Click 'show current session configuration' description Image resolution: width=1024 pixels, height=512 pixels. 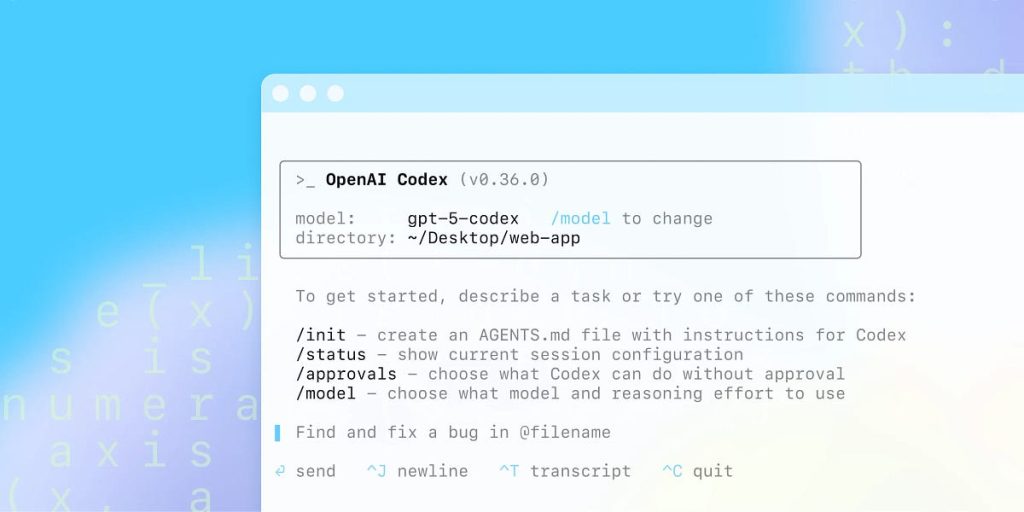coord(570,355)
